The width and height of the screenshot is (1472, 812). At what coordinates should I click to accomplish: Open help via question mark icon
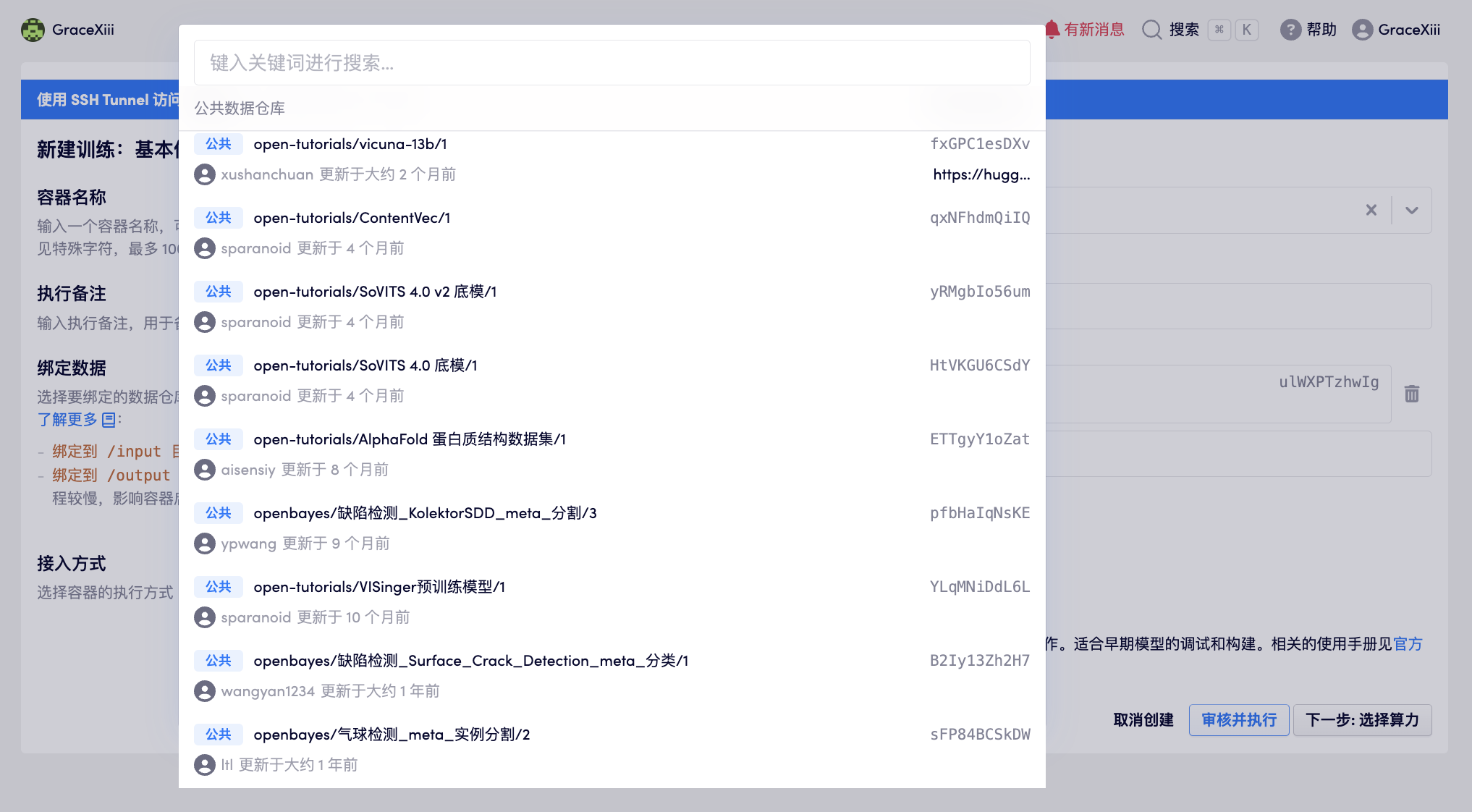(x=1290, y=30)
